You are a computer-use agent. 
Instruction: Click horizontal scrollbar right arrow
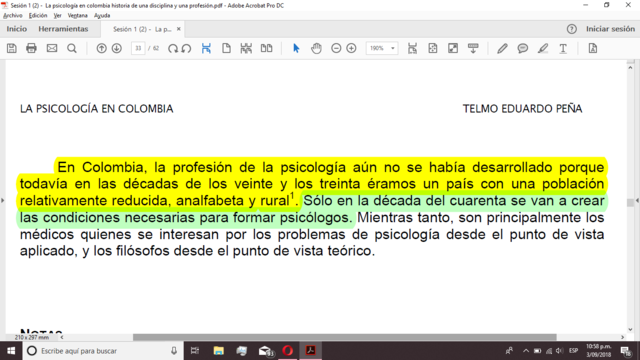tap(622, 338)
